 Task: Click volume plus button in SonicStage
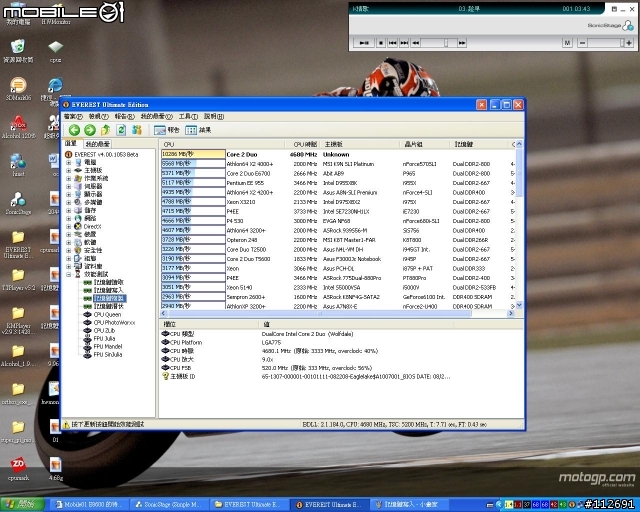pyautogui.click(x=629, y=43)
